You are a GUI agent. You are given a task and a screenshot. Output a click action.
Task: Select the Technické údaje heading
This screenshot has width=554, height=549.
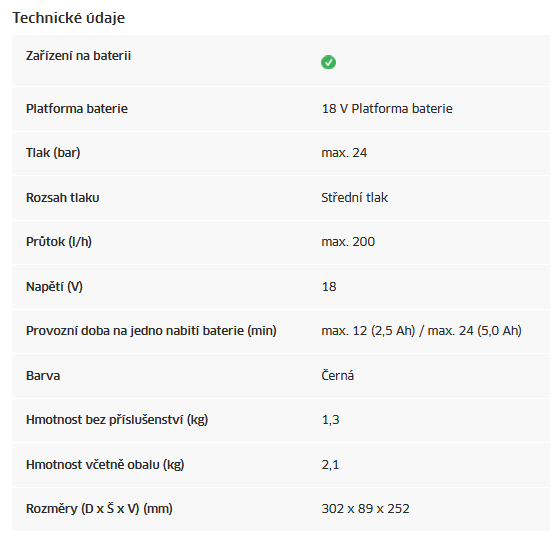coord(69,18)
